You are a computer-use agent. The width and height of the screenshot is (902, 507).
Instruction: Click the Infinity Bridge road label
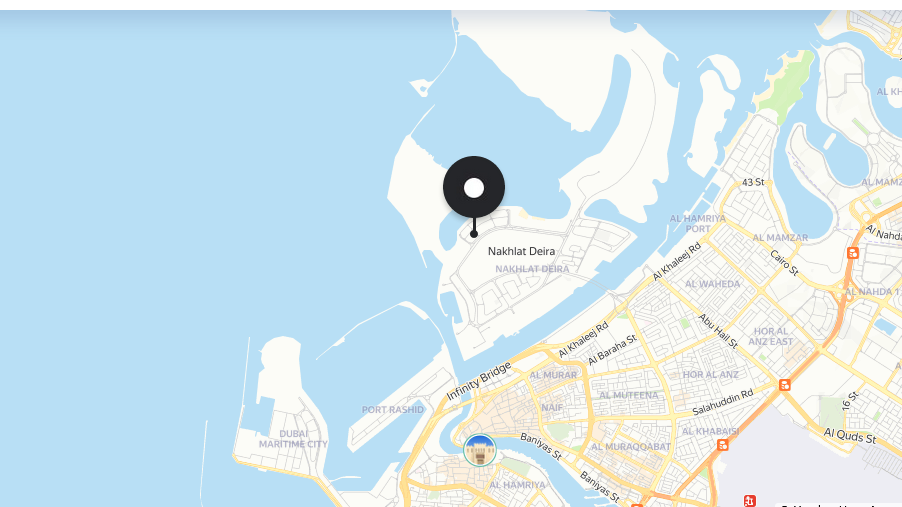coord(479,382)
